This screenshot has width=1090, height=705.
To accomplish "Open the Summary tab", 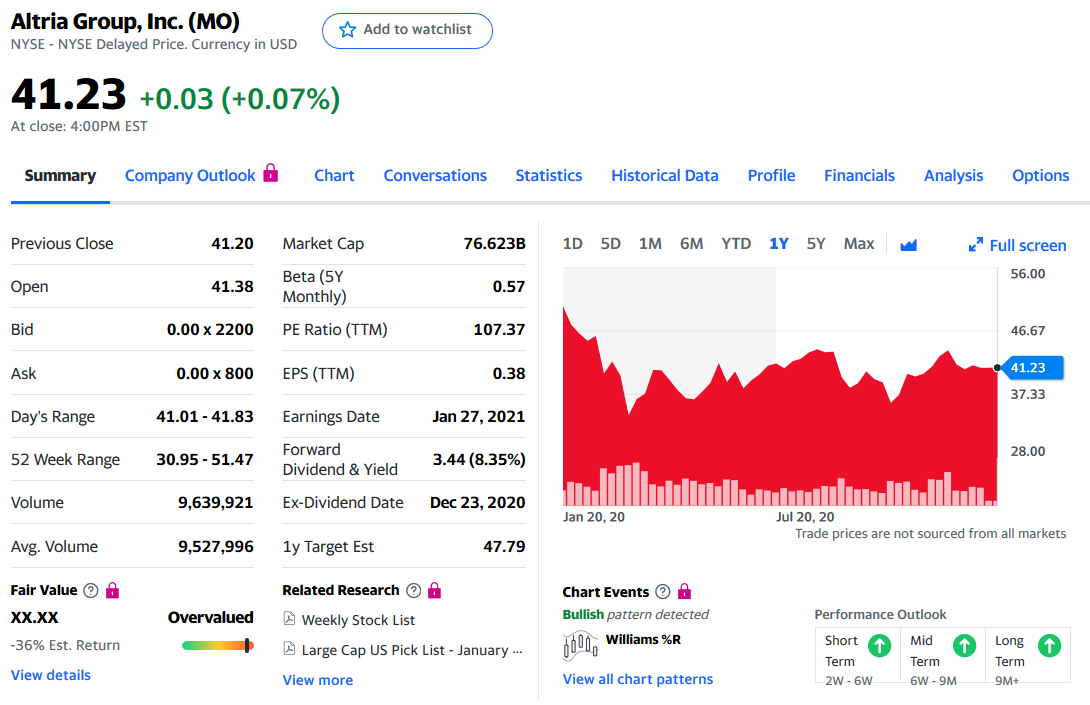I will (60, 175).
